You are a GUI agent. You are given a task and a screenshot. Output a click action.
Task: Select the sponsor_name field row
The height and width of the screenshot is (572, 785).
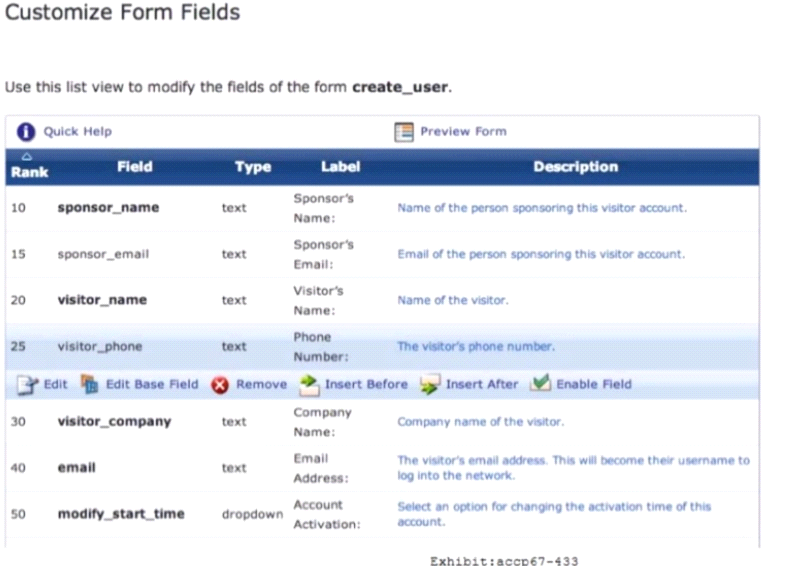click(x=108, y=208)
